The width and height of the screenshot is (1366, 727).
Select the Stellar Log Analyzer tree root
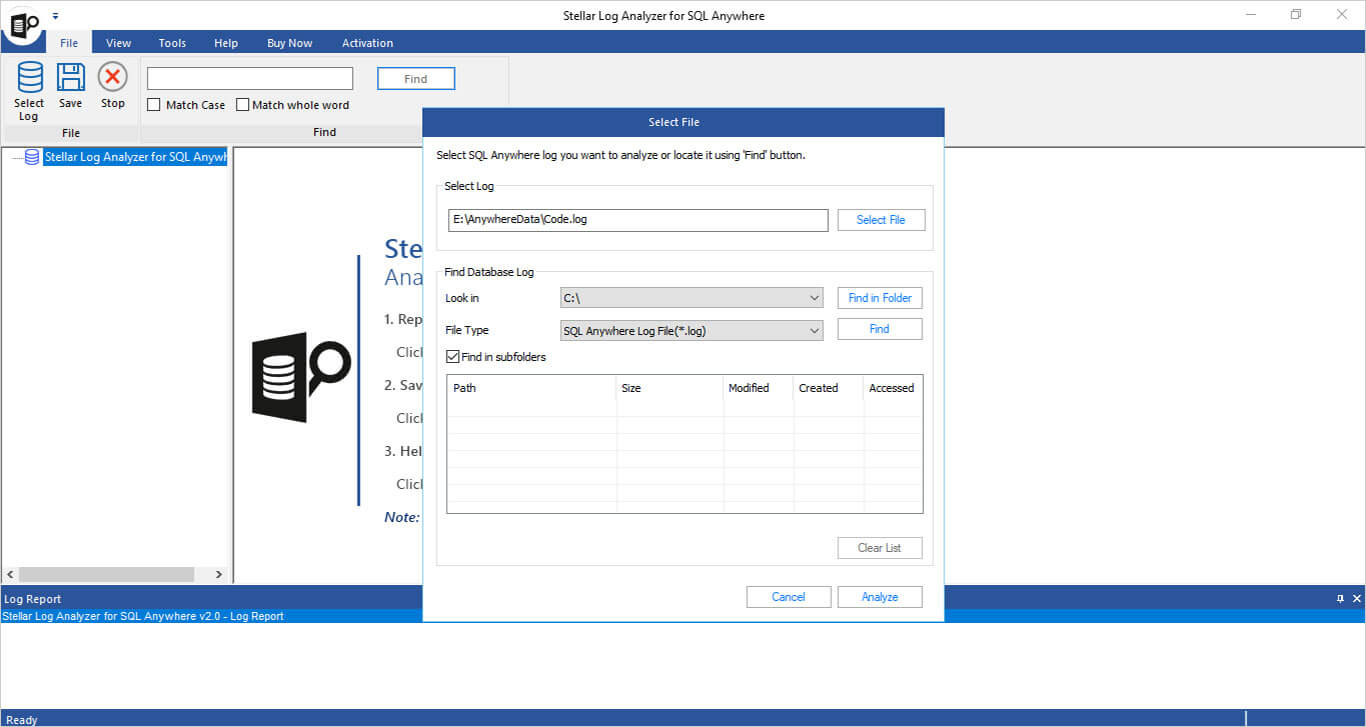[x=135, y=157]
